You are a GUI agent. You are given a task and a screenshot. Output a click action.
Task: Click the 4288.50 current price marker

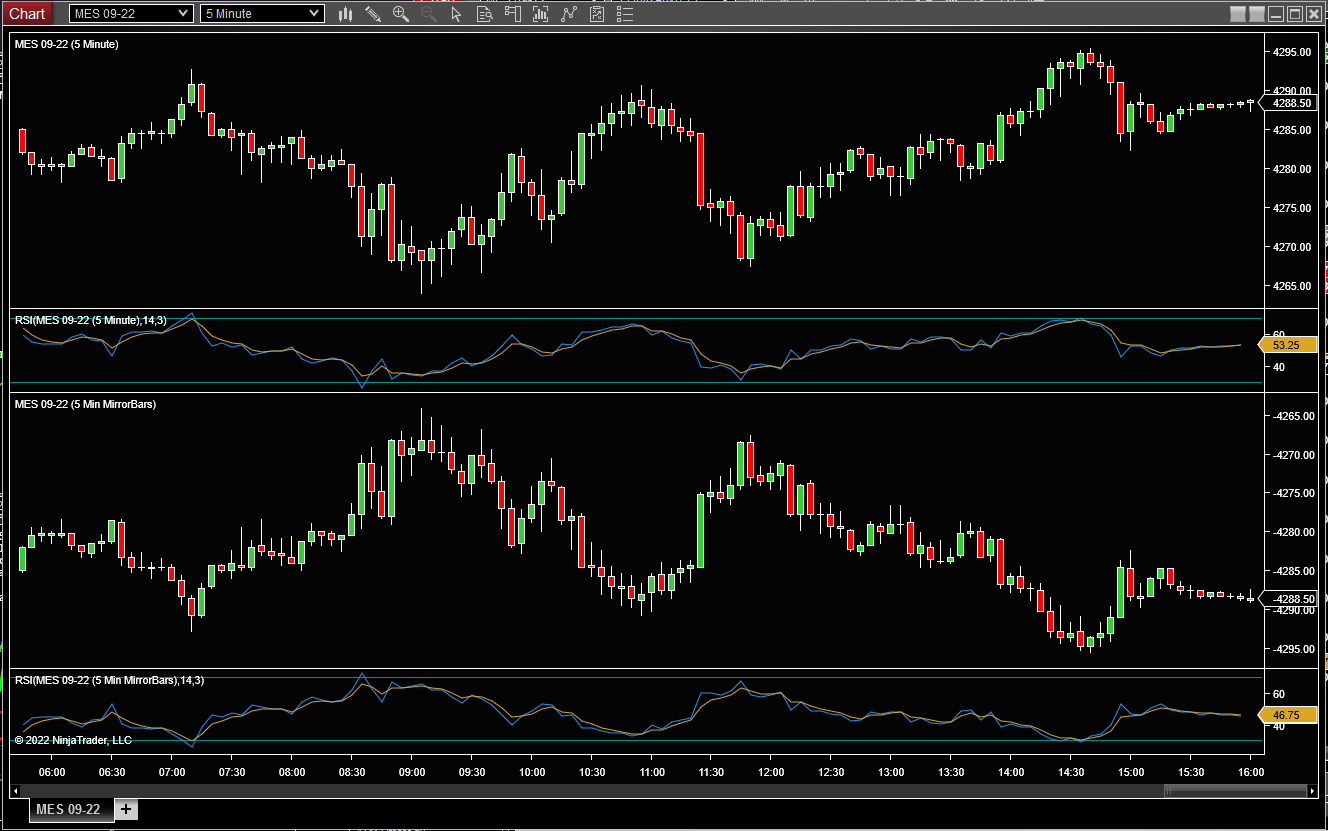point(1291,103)
